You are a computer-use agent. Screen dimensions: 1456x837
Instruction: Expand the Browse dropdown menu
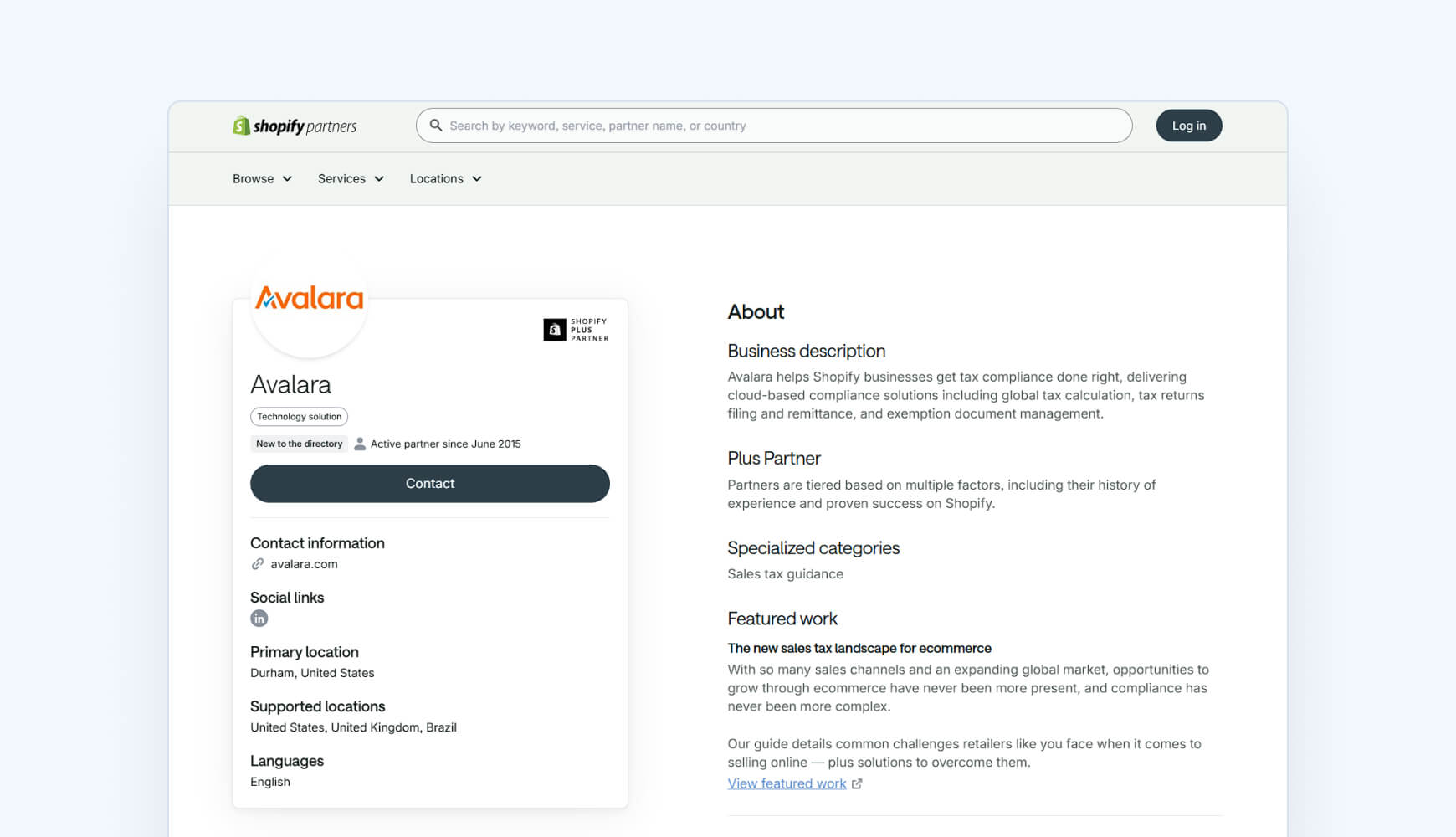[263, 179]
